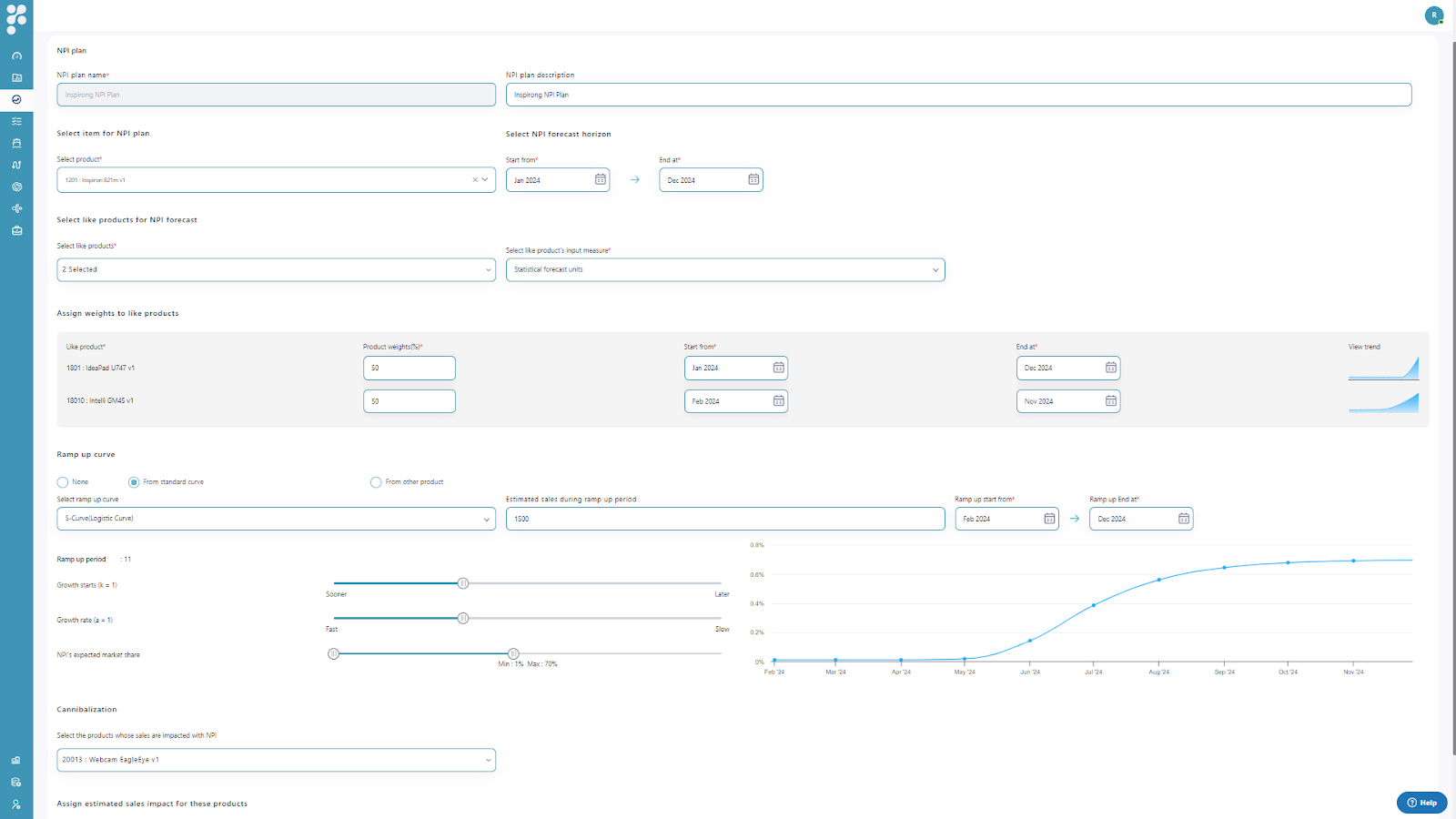Viewport: 1456px width, 819px height.
Task: Open the route path icon in sidebar
Action: pos(16,165)
